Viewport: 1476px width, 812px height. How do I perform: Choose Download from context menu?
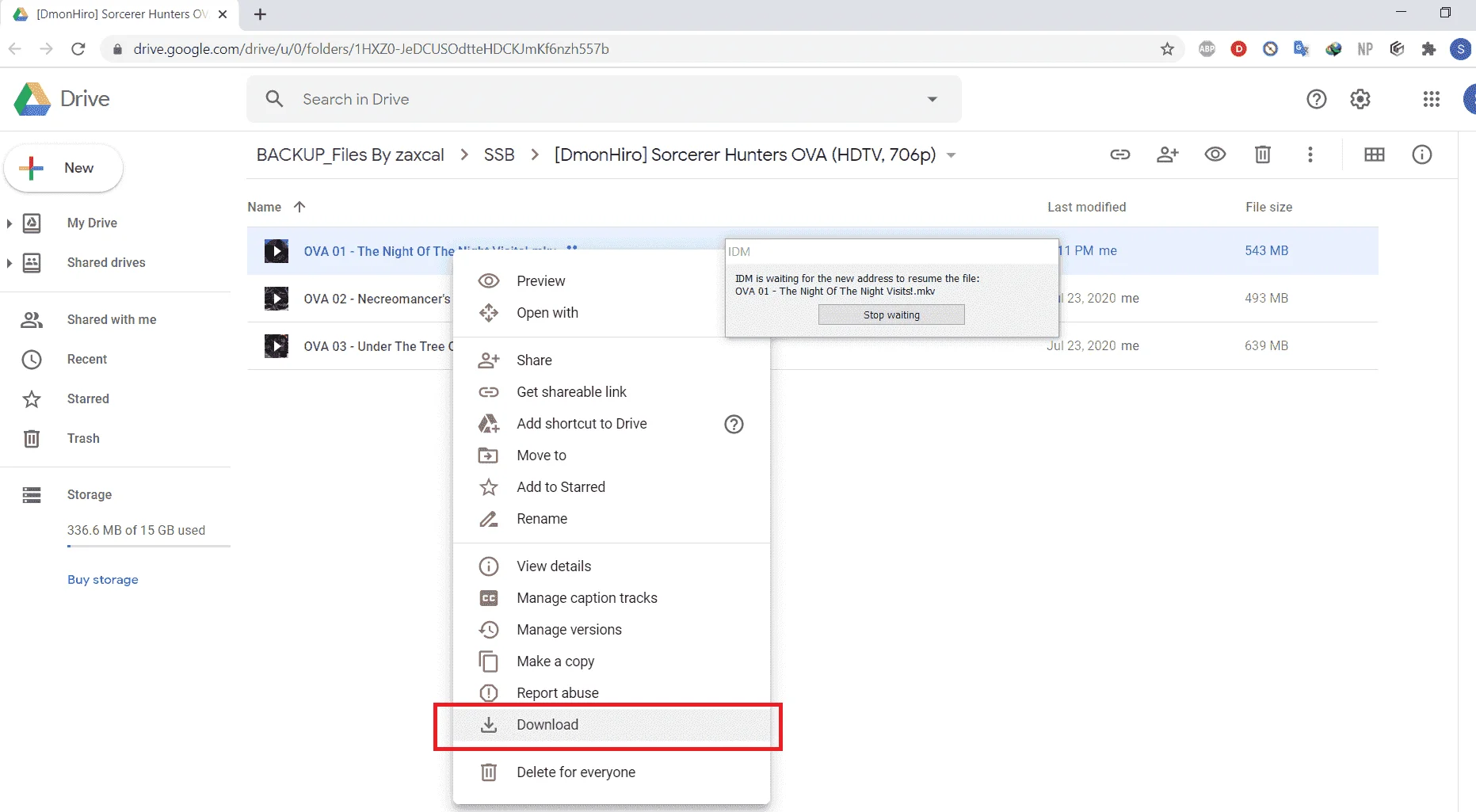(x=611, y=725)
